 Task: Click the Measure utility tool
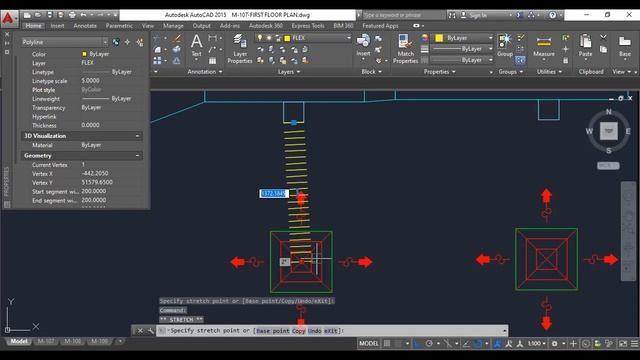[x=544, y=46]
